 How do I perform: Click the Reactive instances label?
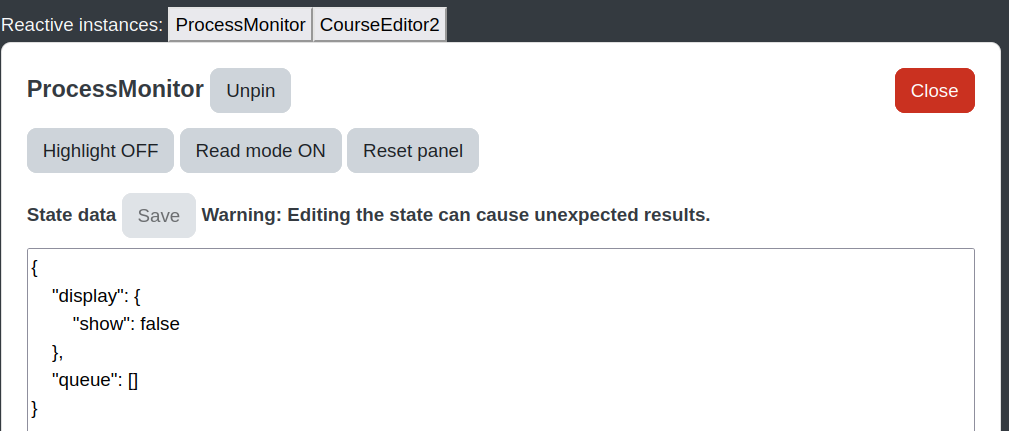point(82,25)
